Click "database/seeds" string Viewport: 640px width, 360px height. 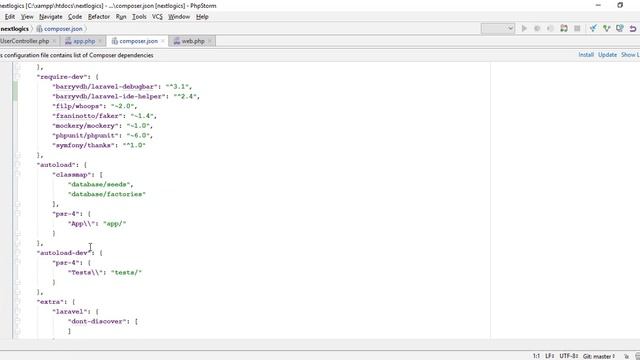tap(99, 184)
